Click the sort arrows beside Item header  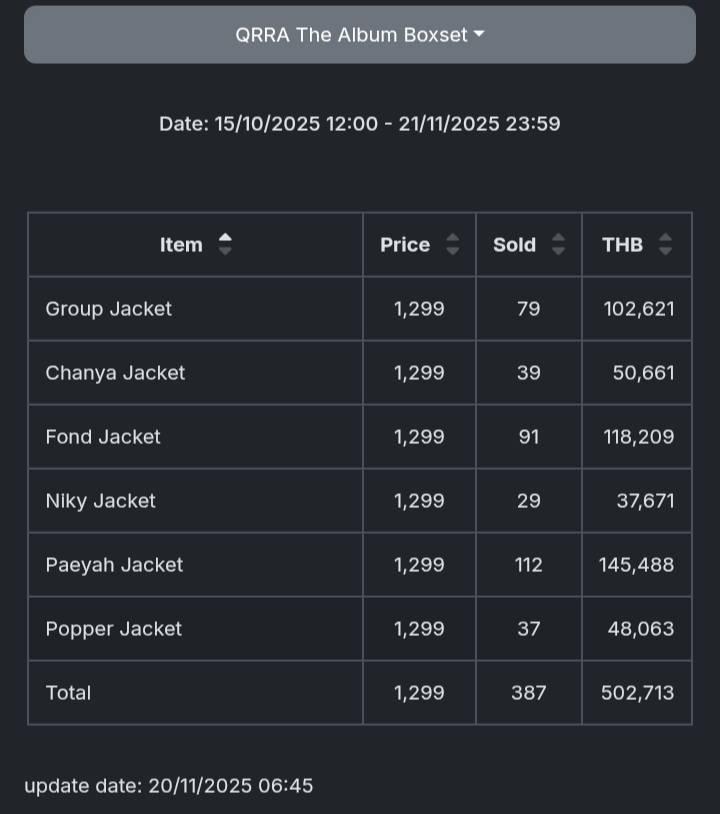[225, 244]
